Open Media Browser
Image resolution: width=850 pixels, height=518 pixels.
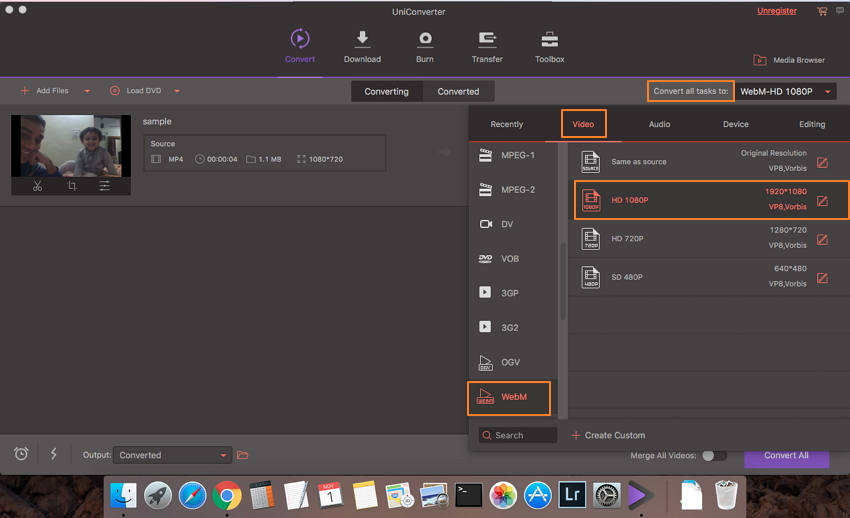789,60
